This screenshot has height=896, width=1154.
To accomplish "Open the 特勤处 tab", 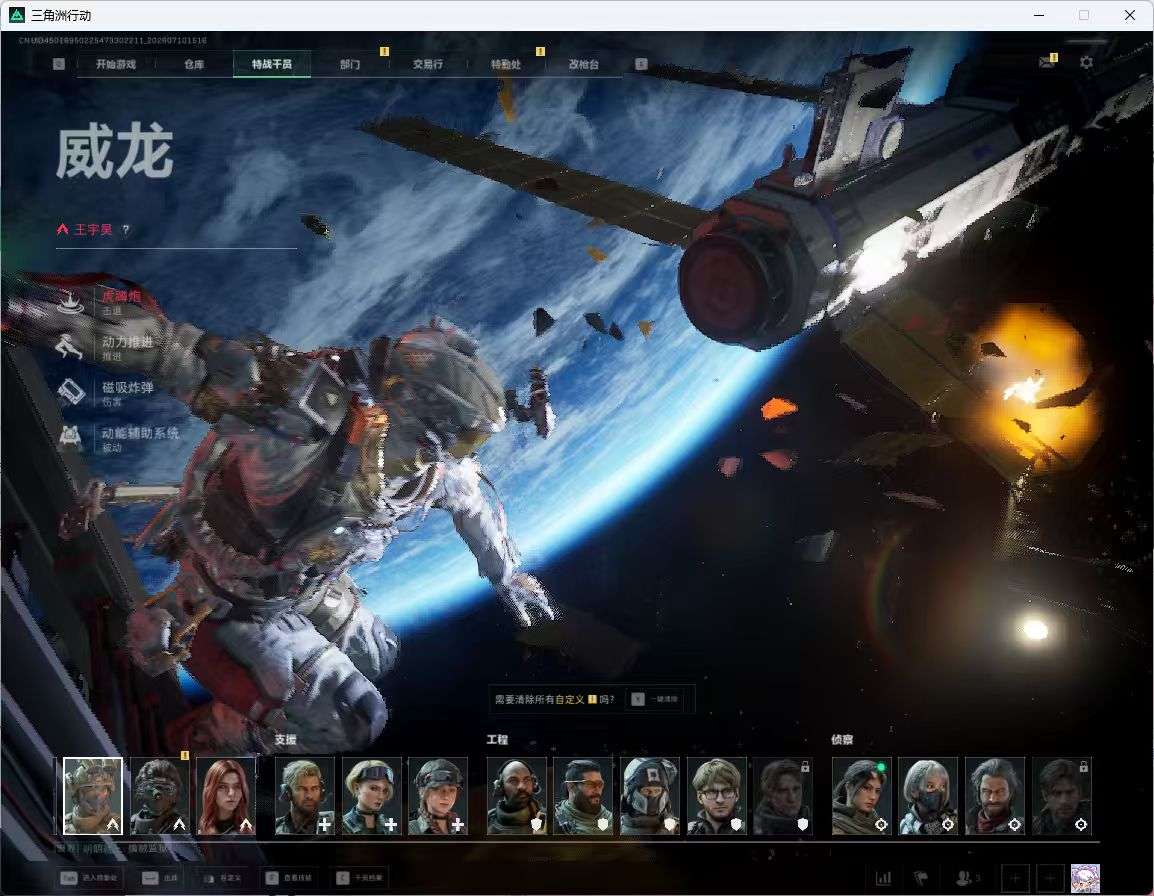I will tap(506, 64).
